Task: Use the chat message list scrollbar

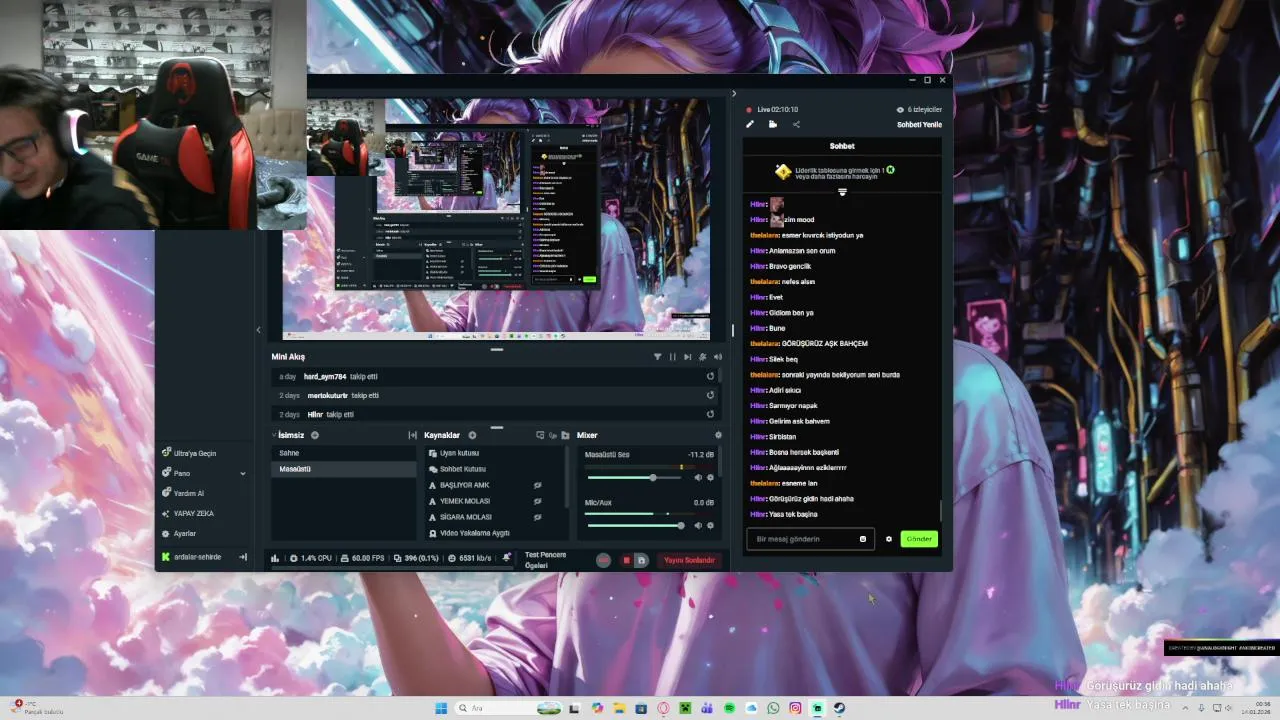Action: (x=941, y=511)
